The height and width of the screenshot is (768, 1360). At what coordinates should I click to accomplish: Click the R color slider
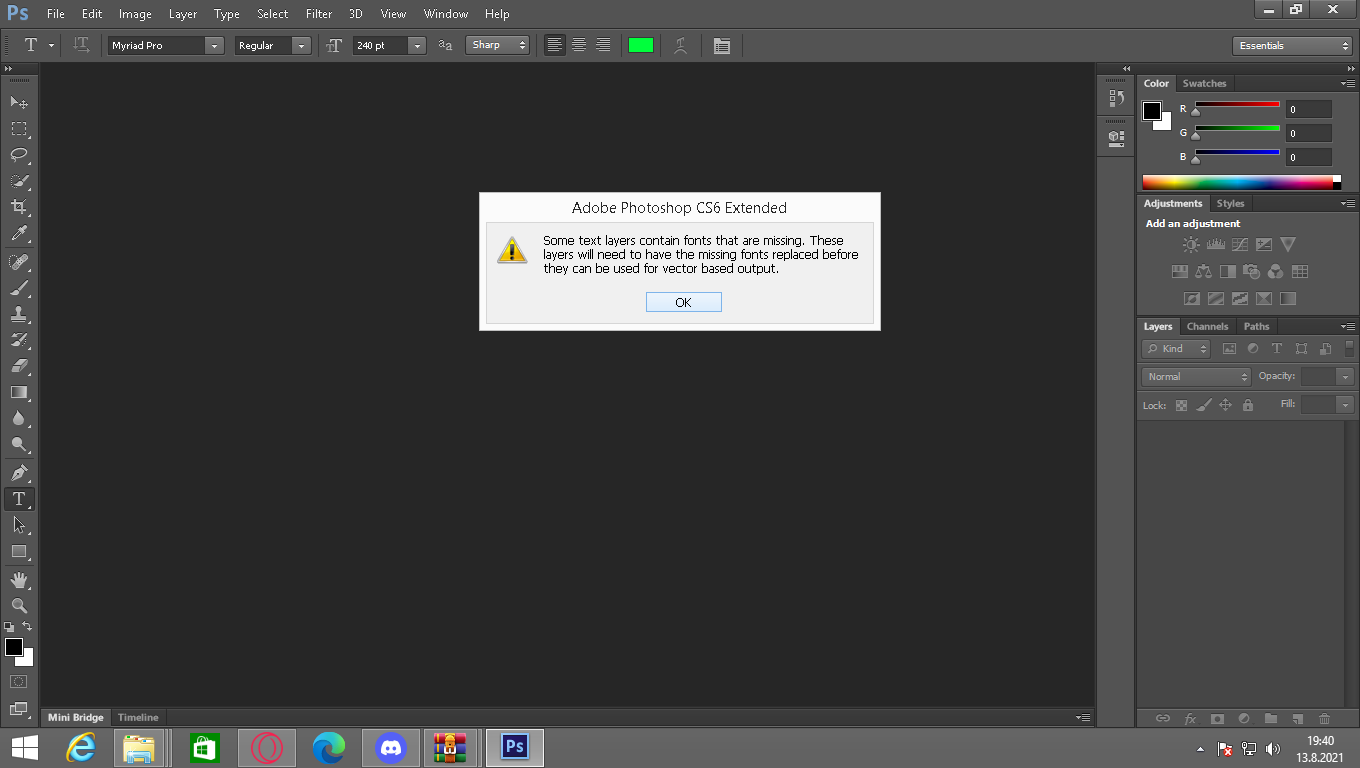click(x=1237, y=104)
